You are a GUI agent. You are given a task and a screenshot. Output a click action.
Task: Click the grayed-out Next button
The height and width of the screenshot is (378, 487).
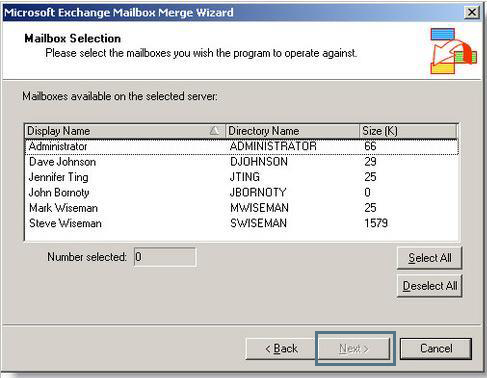pos(354,349)
